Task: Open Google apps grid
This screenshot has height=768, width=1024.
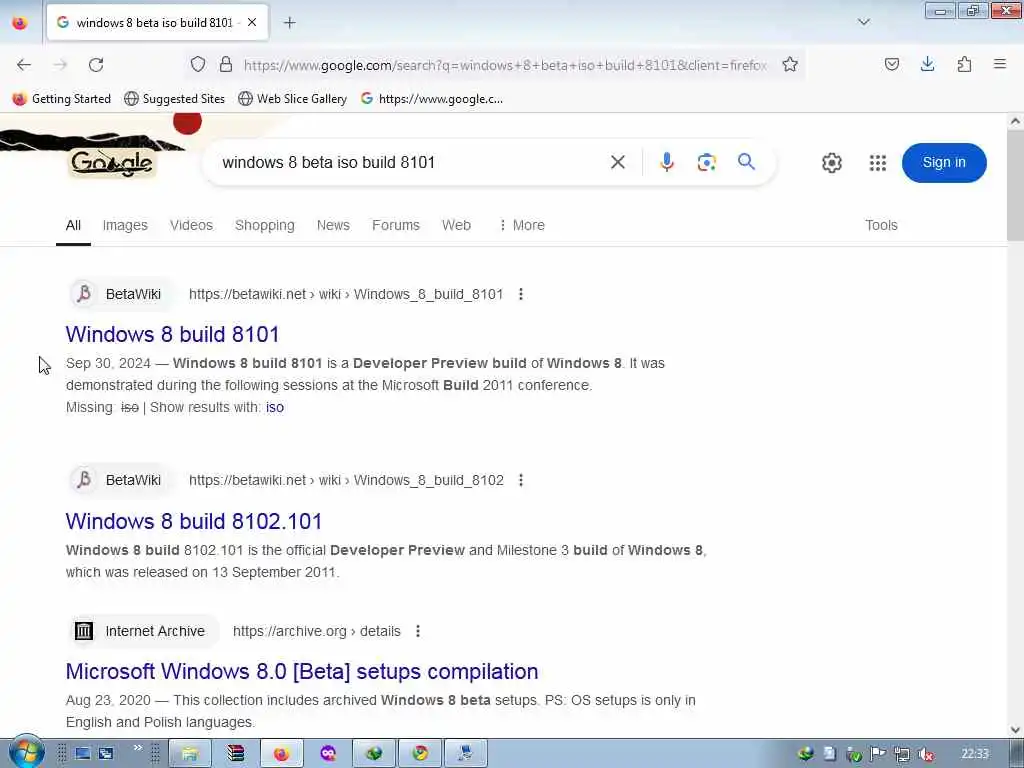Action: [x=878, y=163]
